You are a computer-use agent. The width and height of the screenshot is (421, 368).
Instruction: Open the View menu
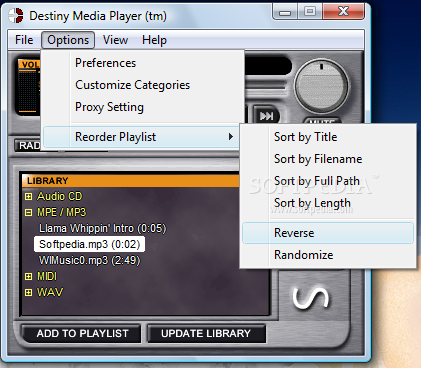click(115, 40)
